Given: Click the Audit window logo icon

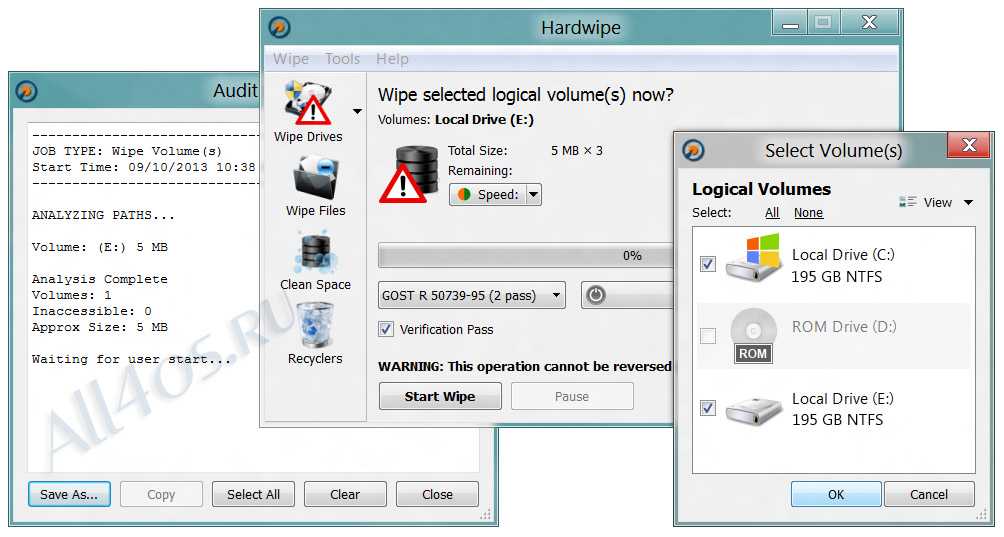Looking at the screenshot, I should coord(26,91).
